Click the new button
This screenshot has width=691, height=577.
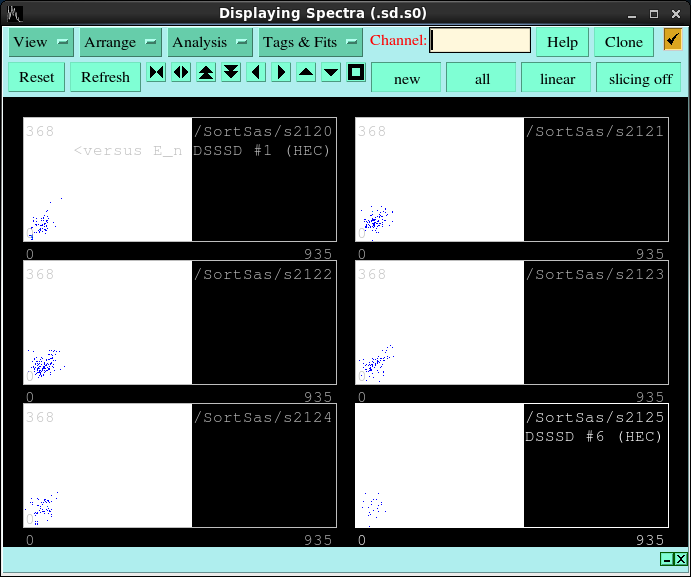pos(406,78)
